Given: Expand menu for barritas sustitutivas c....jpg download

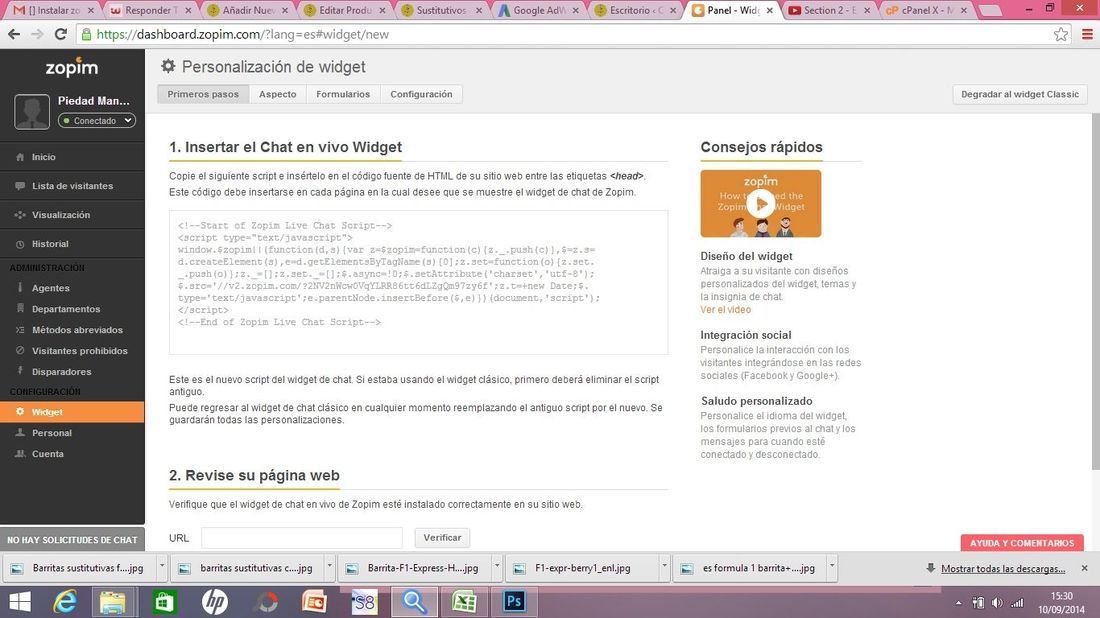Looking at the screenshot, I should 329,568.
